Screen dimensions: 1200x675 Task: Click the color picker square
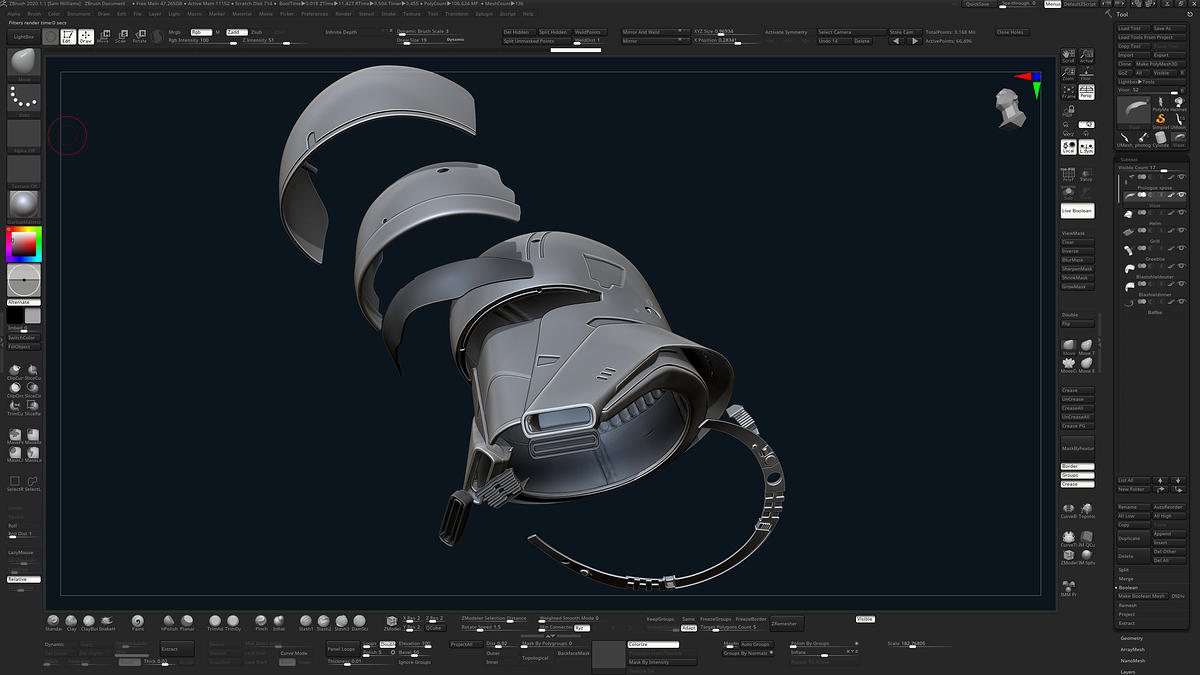[24, 244]
